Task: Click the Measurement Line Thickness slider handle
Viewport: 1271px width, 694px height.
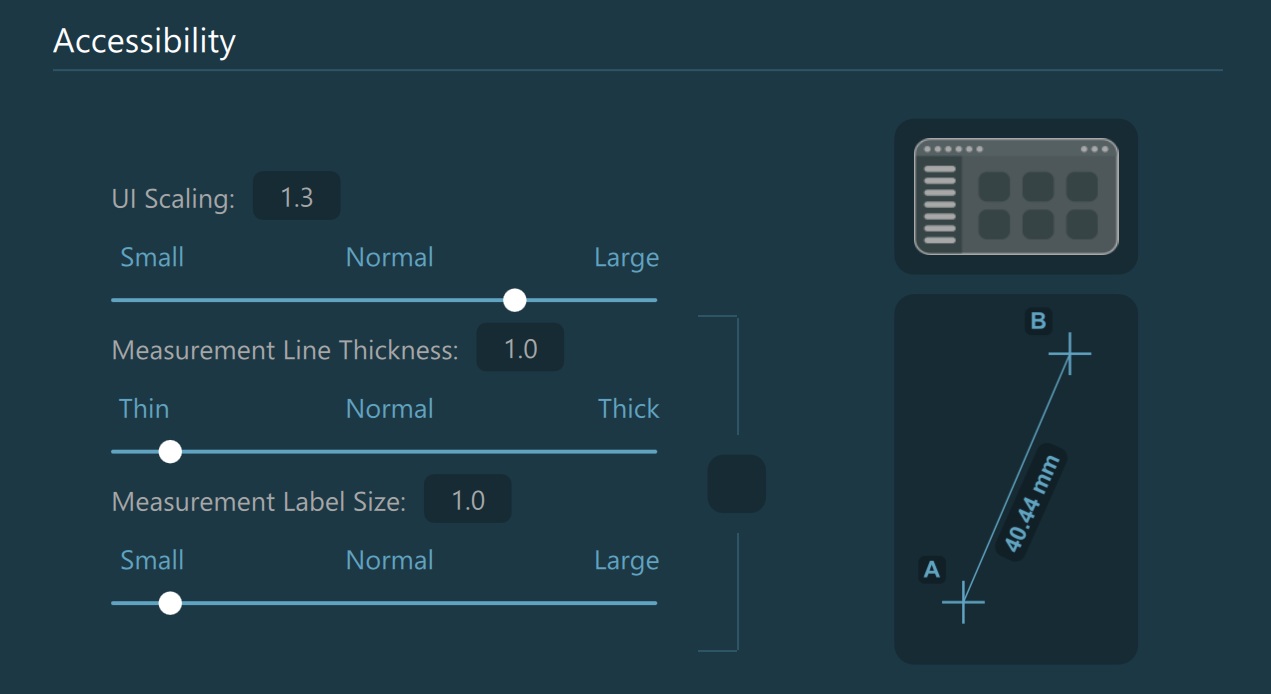Action: click(x=170, y=452)
